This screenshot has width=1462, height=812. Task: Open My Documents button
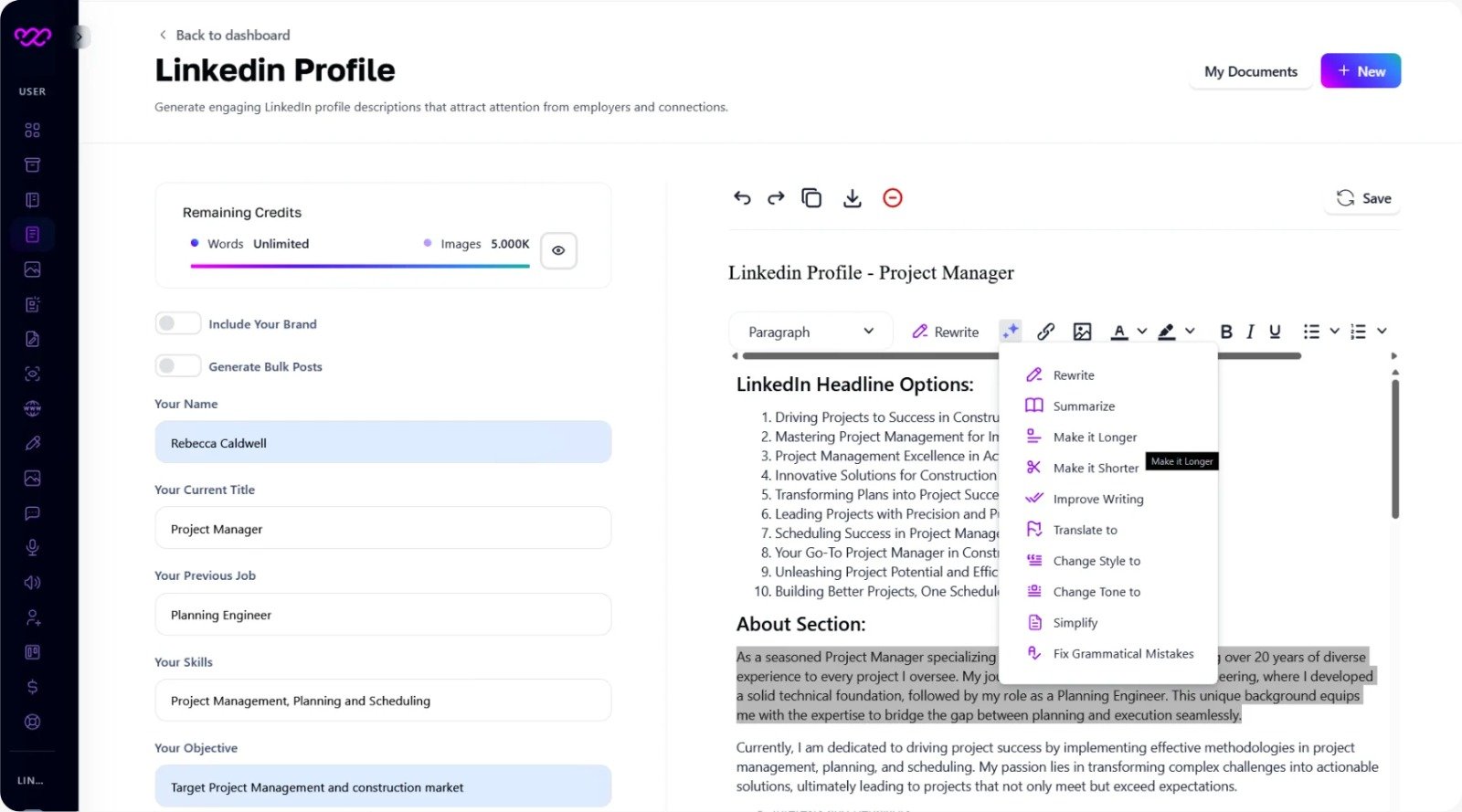pos(1251,71)
